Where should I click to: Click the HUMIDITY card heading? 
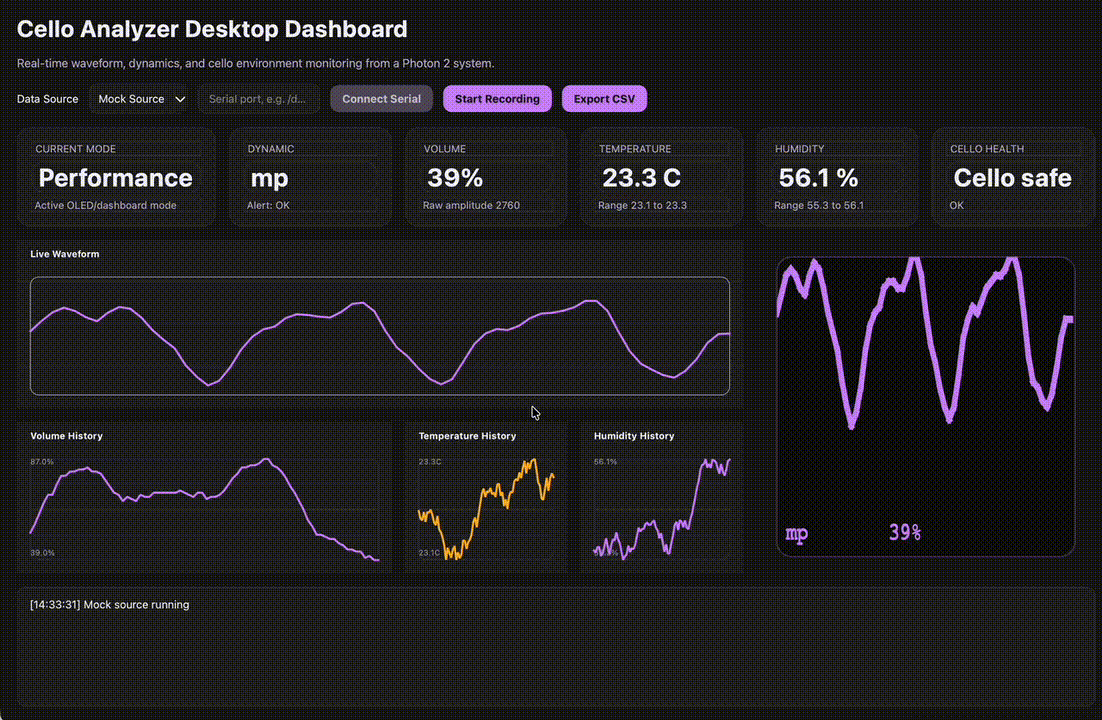(799, 149)
